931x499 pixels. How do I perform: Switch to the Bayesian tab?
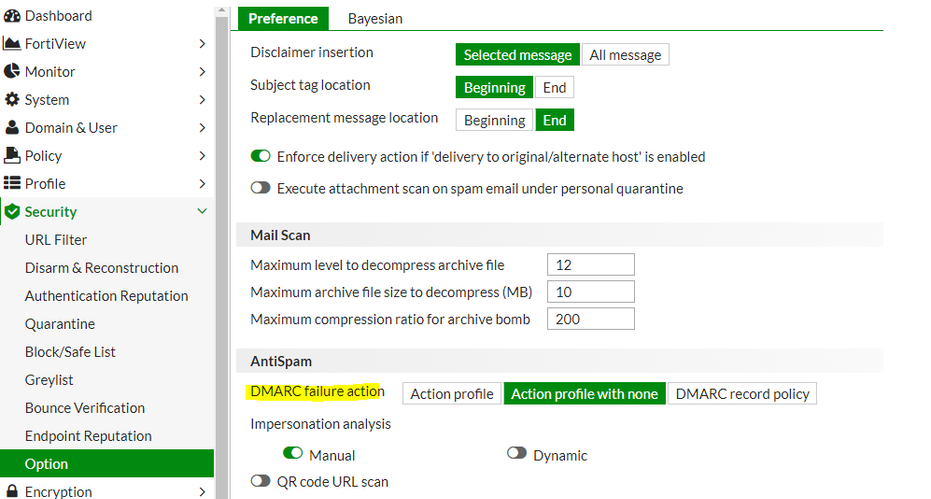(375, 18)
